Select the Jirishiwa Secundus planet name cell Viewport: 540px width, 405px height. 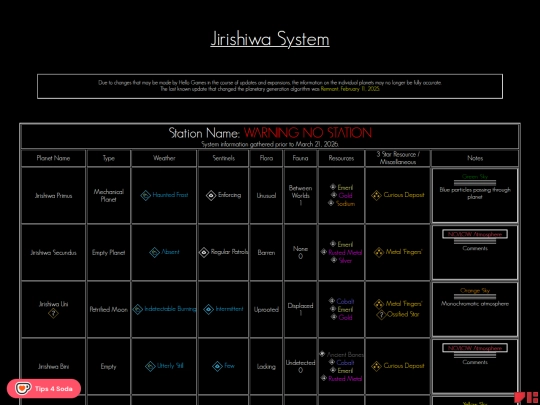53,252
